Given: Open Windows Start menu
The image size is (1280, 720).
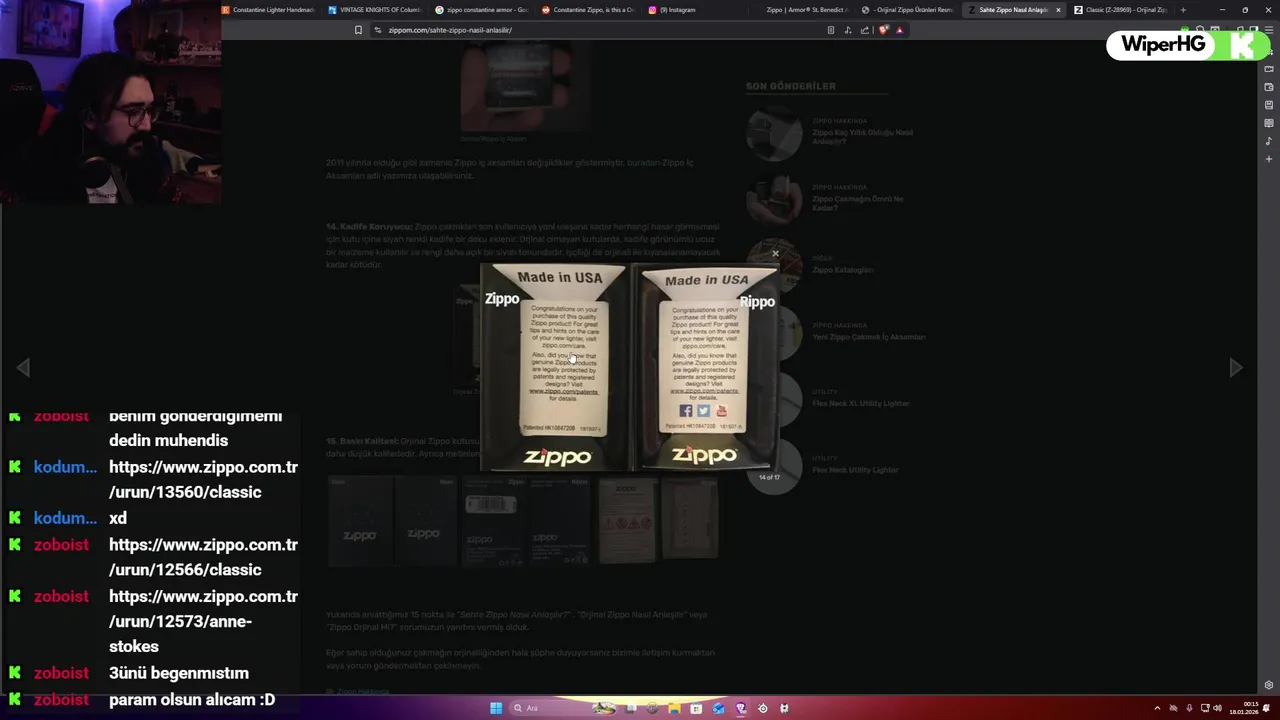Looking at the screenshot, I should (496, 708).
